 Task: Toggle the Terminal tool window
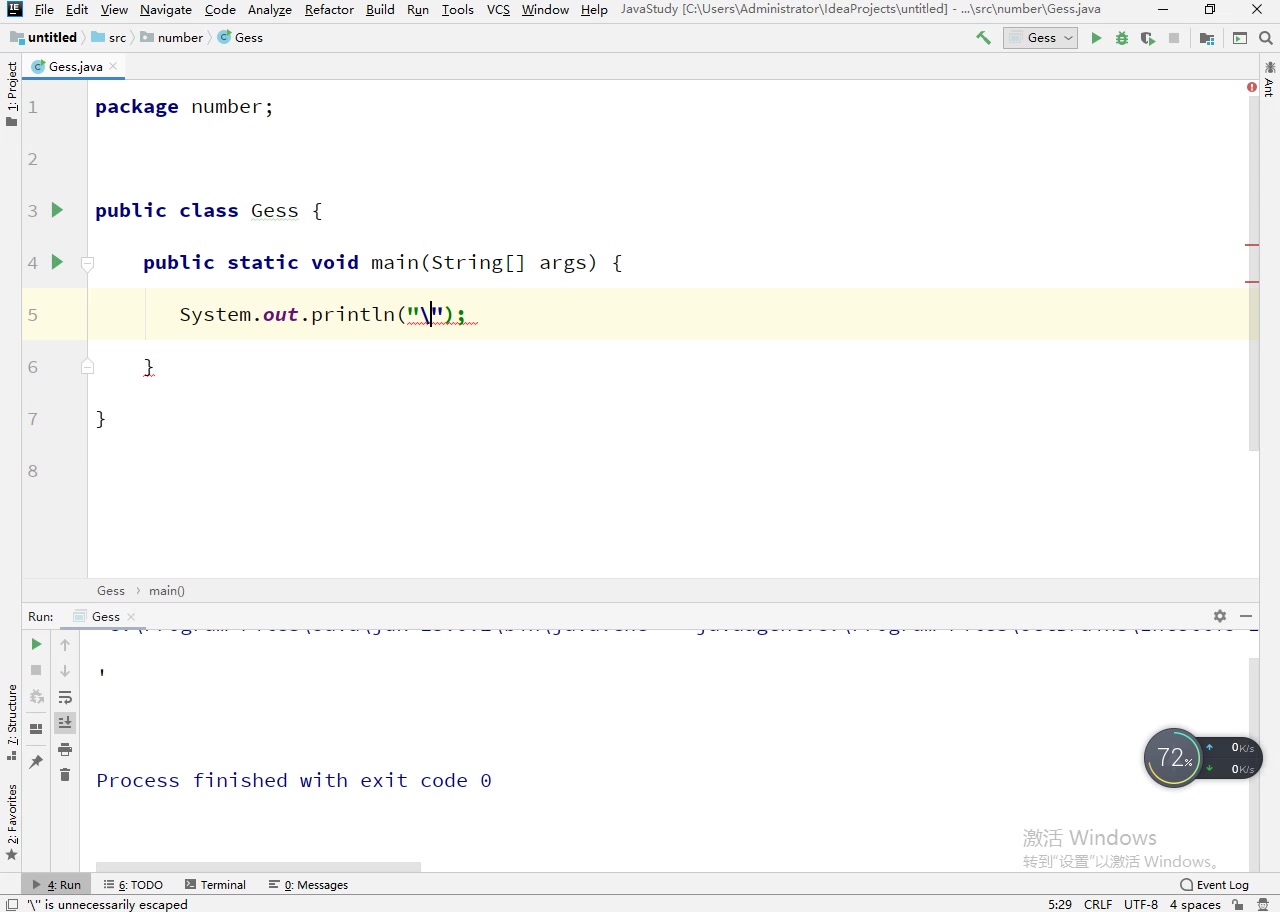[215, 885]
